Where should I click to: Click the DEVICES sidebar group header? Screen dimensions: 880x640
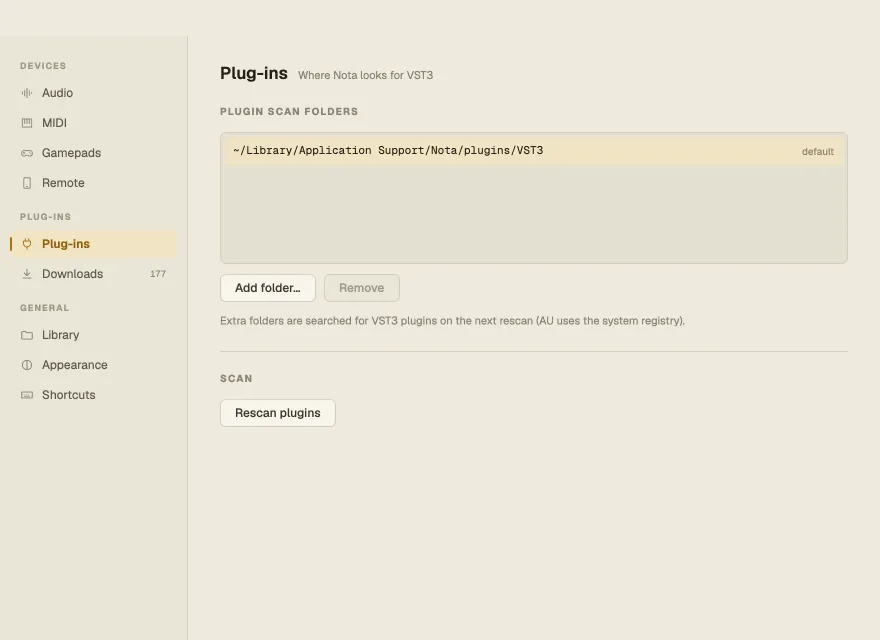click(x=43, y=66)
